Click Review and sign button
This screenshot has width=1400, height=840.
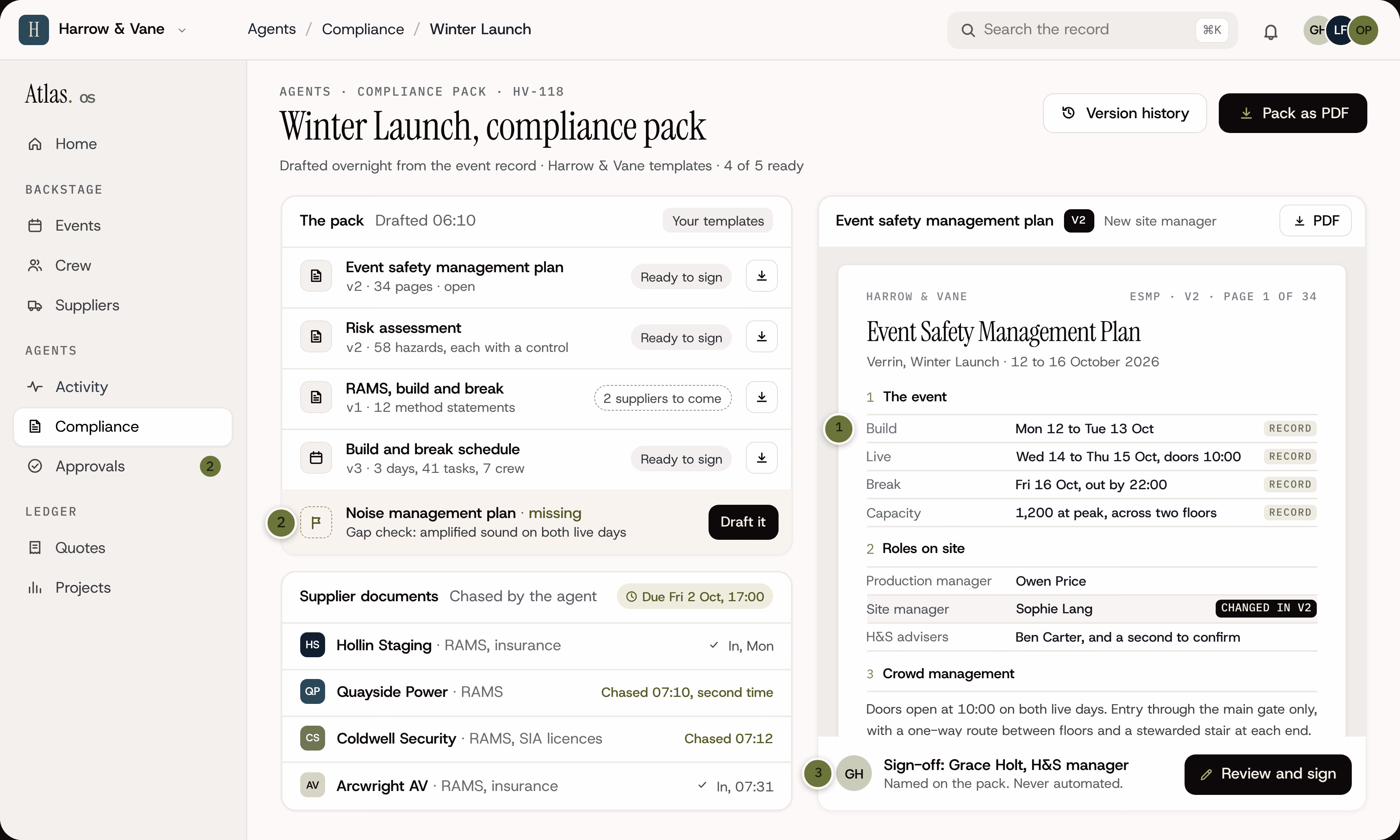coord(1267,774)
